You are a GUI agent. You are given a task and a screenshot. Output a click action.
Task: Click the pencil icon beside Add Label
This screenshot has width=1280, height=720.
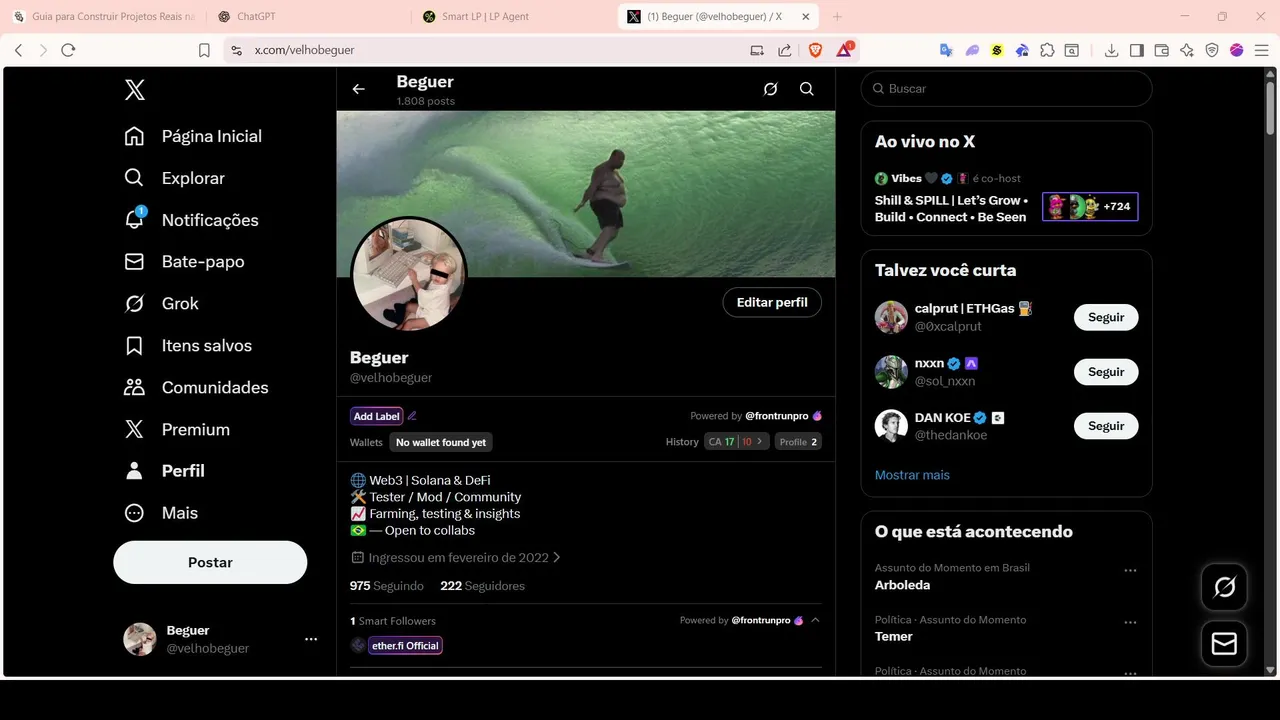412,416
